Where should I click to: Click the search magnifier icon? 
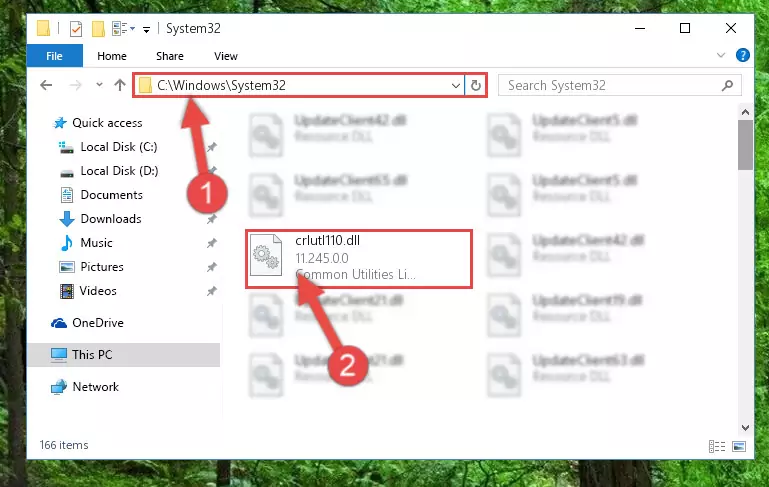727,85
